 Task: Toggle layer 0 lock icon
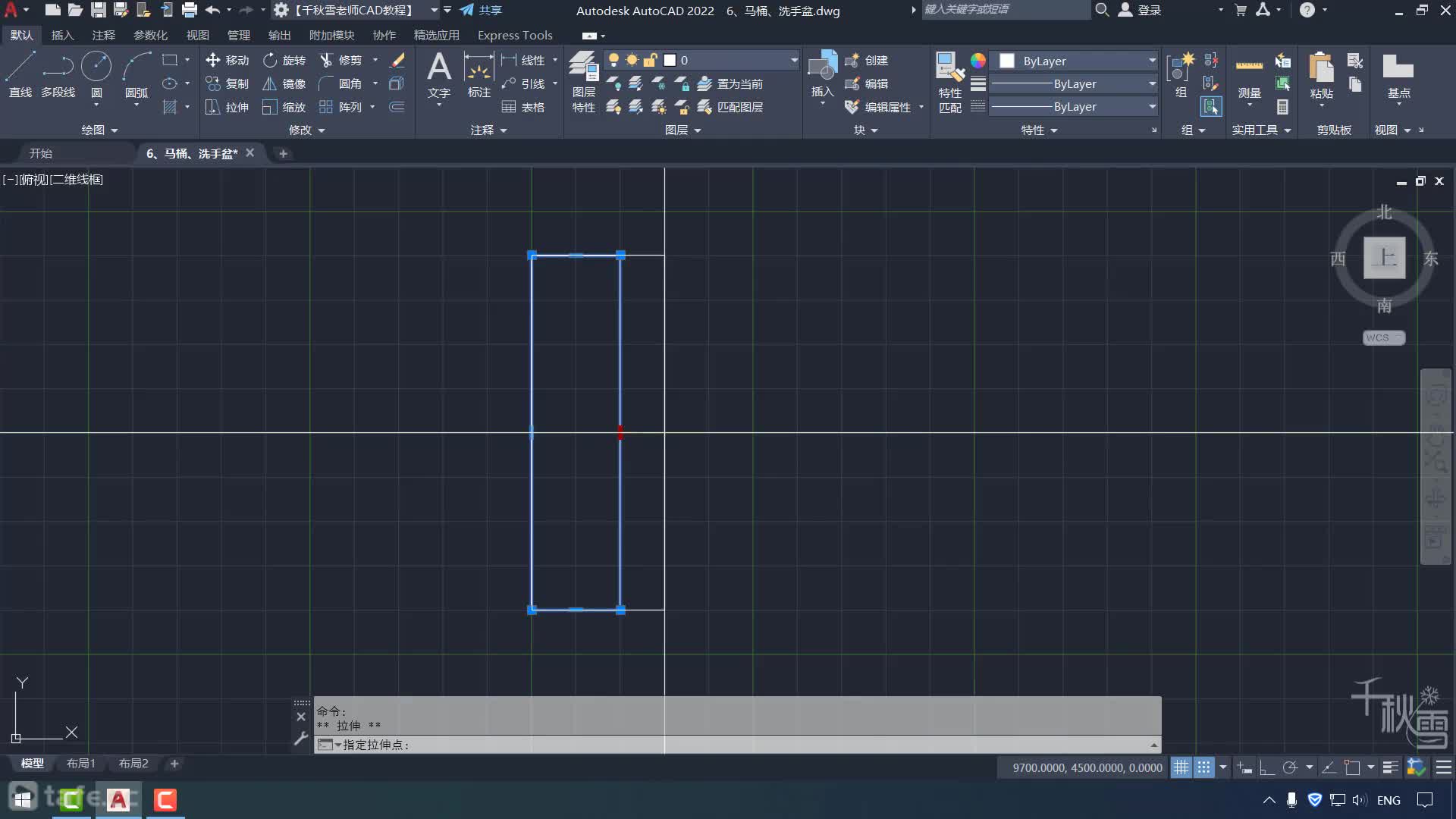coord(650,60)
